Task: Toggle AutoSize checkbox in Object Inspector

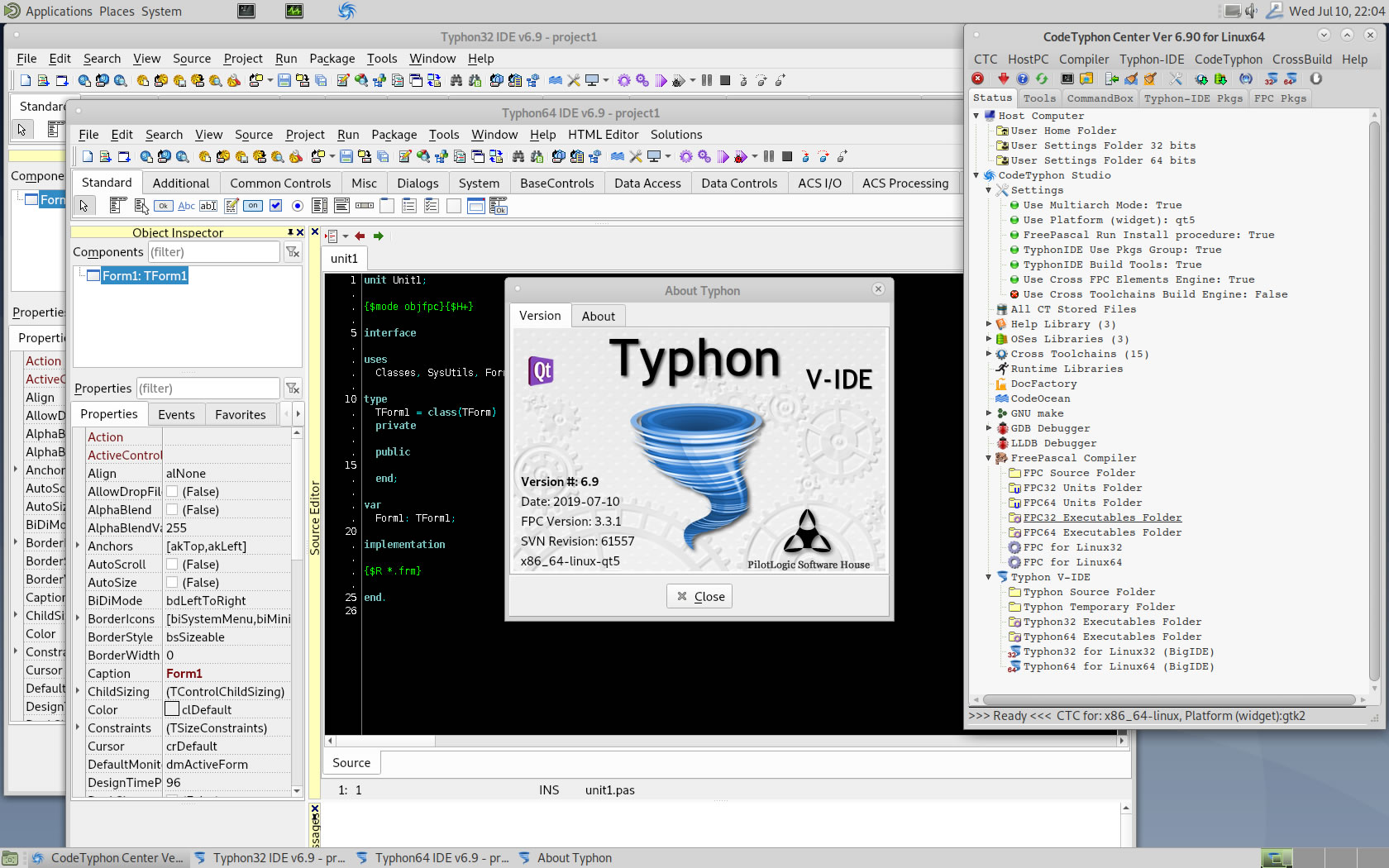Action: pos(172,583)
